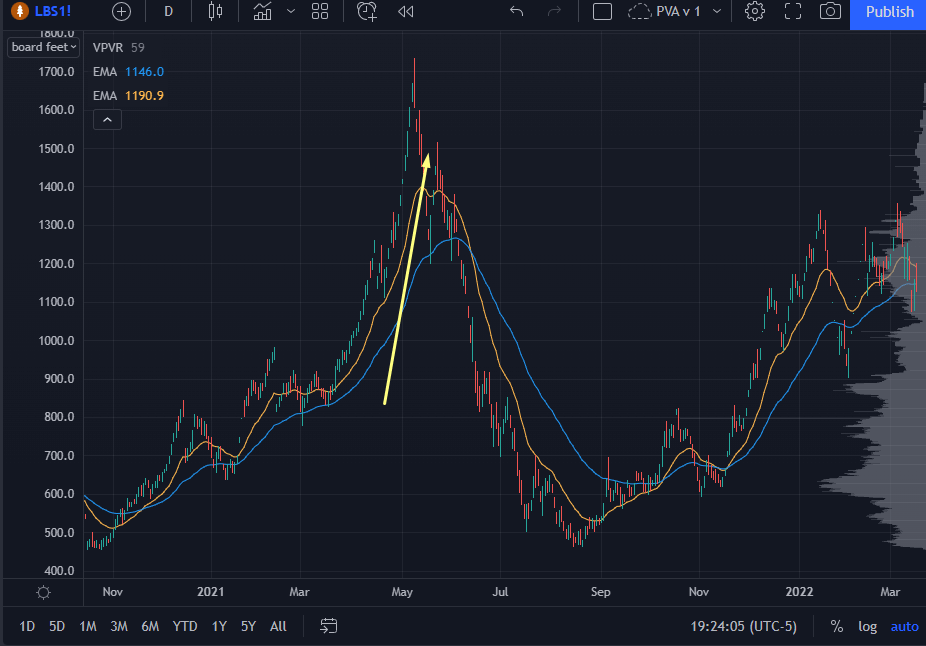The image size is (926, 646).
Task: Open indicator templates grid icon
Action: point(320,11)
